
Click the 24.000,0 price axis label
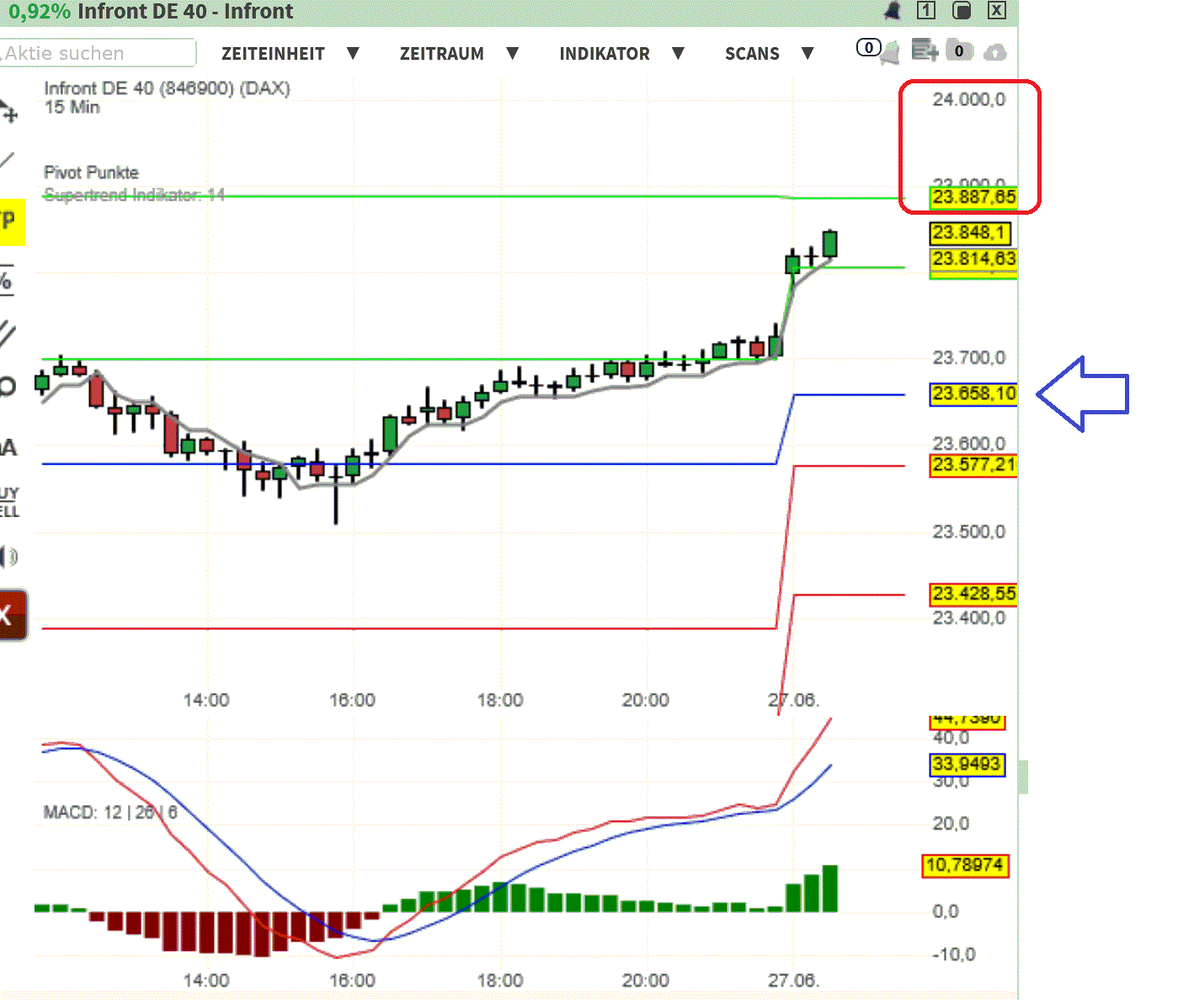969,99
